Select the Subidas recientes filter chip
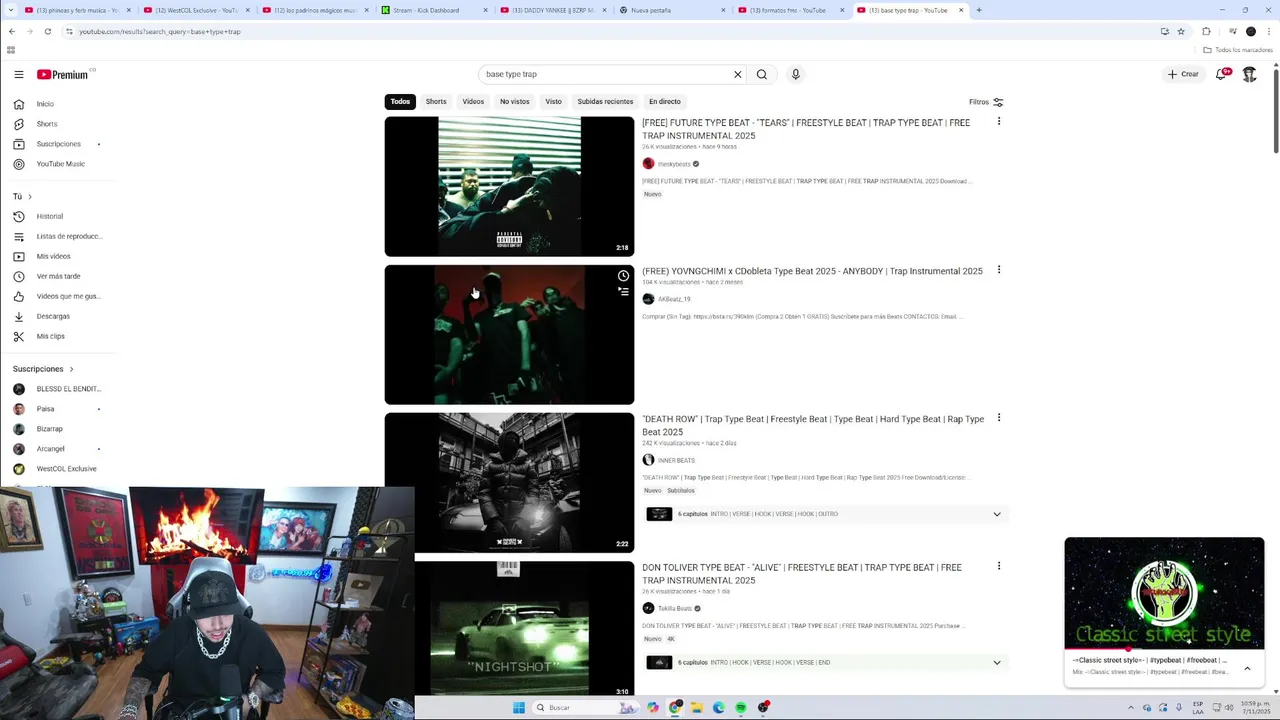Viewport: 1280px width, 720px height. (x=605, y=101)
